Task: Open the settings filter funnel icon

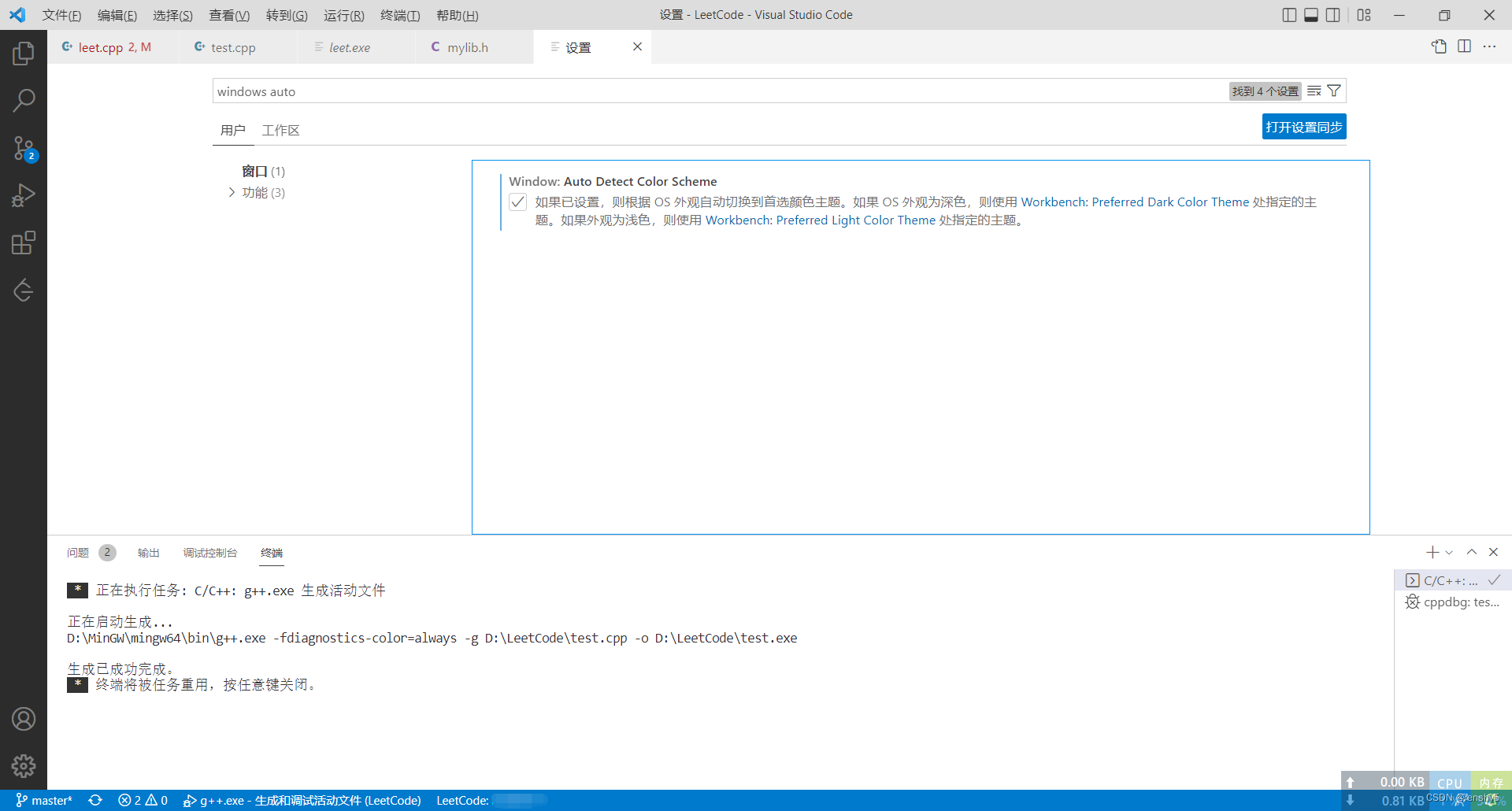Action: tap(1334, 91)
